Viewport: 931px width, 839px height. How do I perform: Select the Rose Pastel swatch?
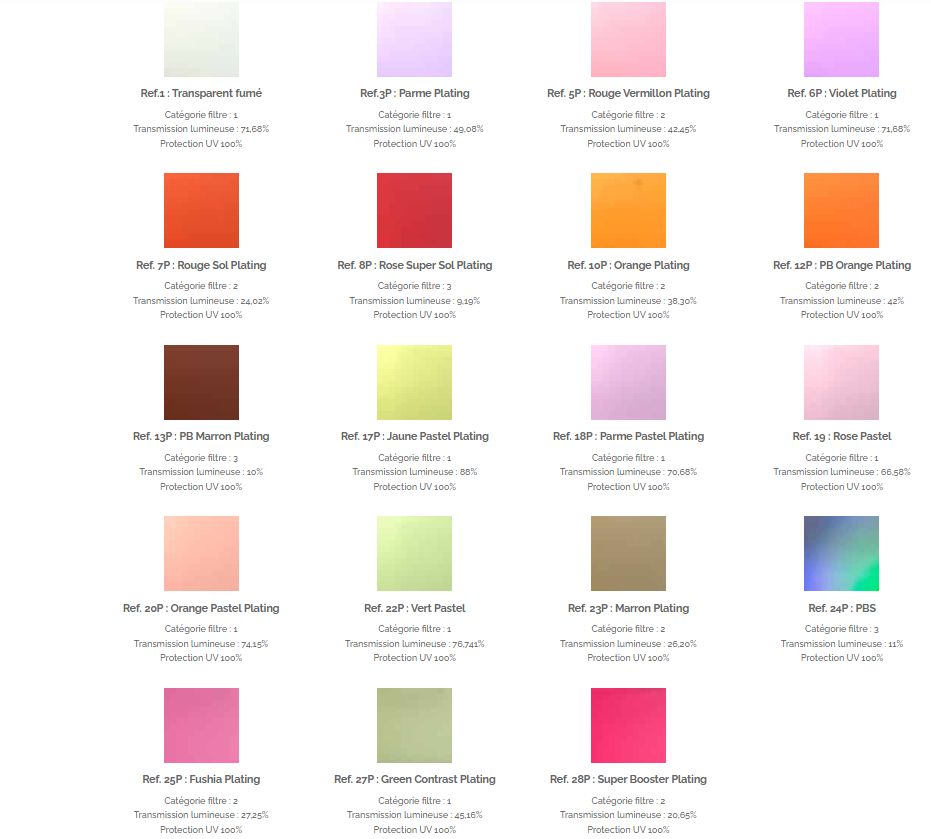coord(841,382)
